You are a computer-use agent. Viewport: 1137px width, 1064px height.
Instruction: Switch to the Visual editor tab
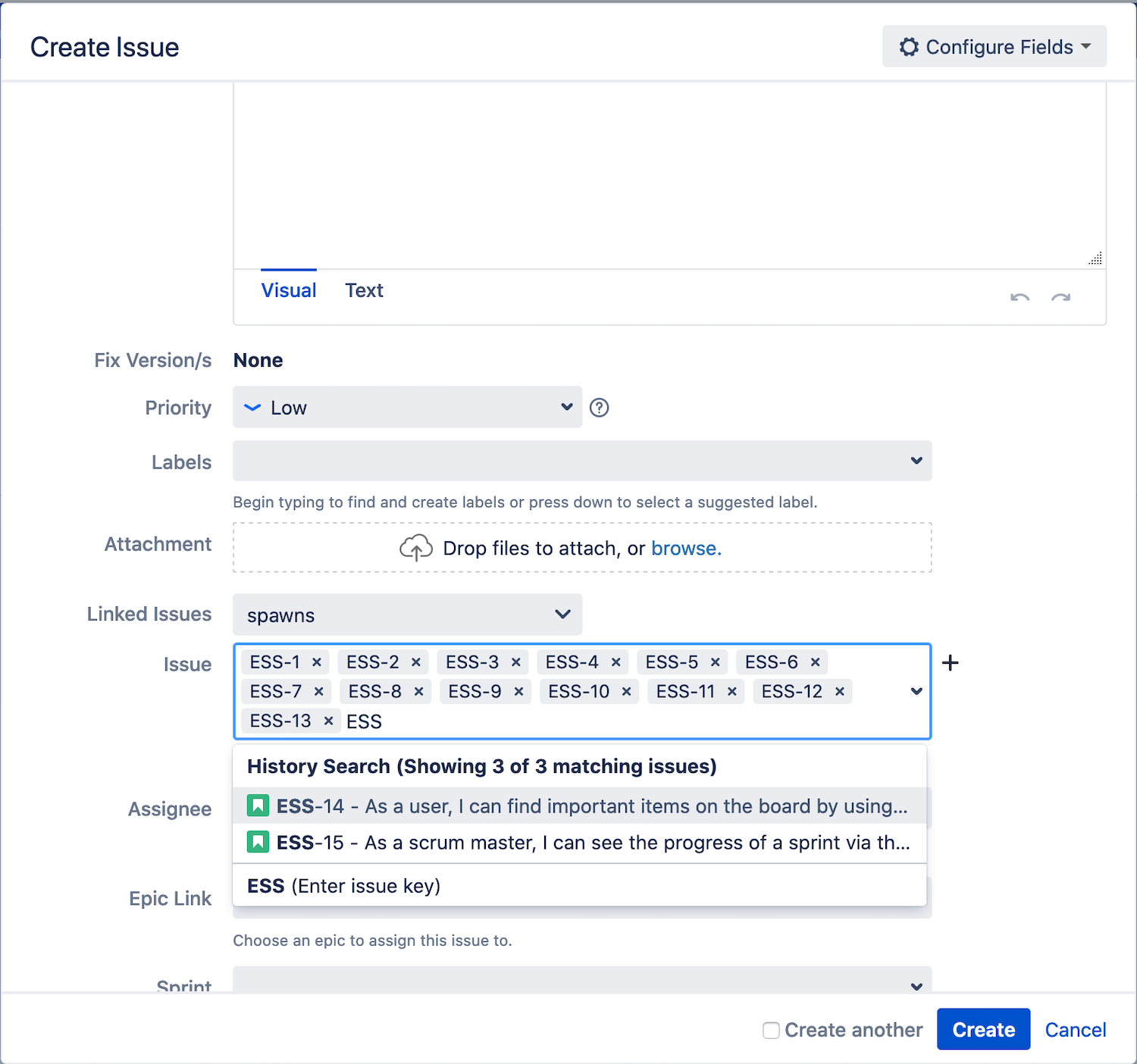pos(289,290)
